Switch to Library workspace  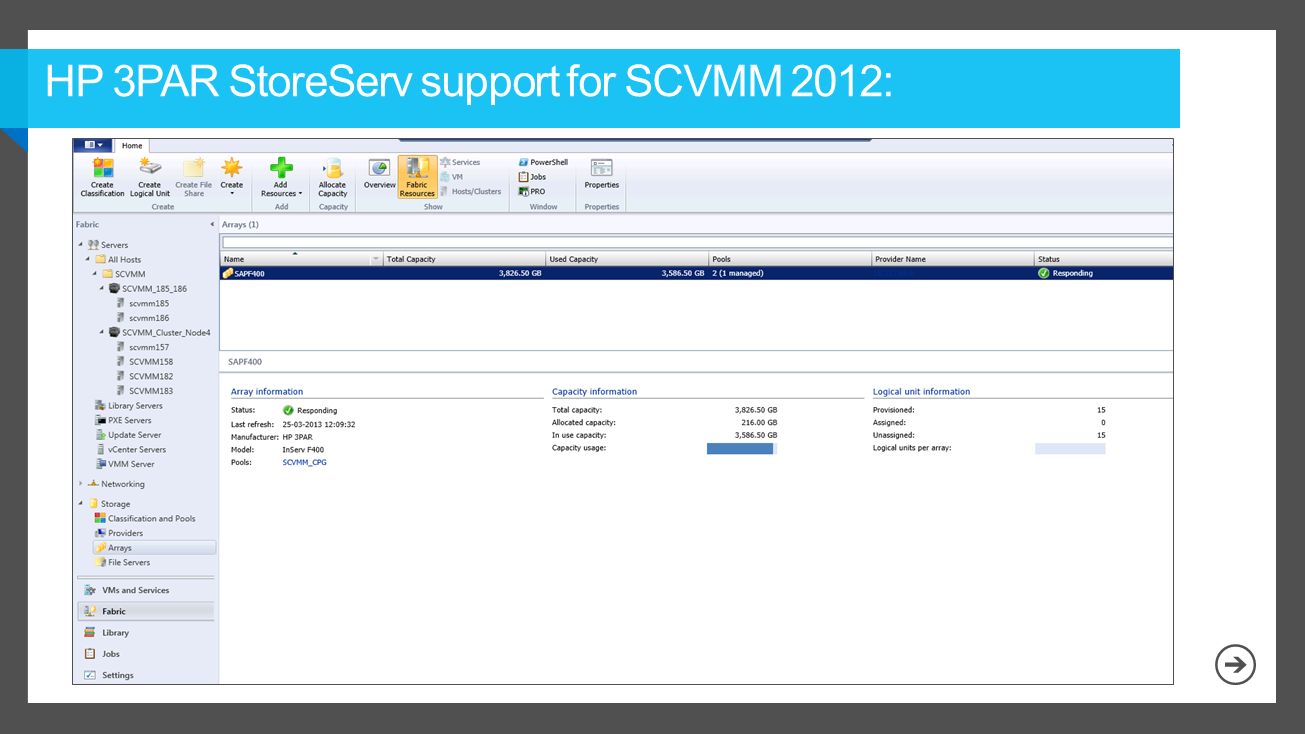[x=145, y=633]
